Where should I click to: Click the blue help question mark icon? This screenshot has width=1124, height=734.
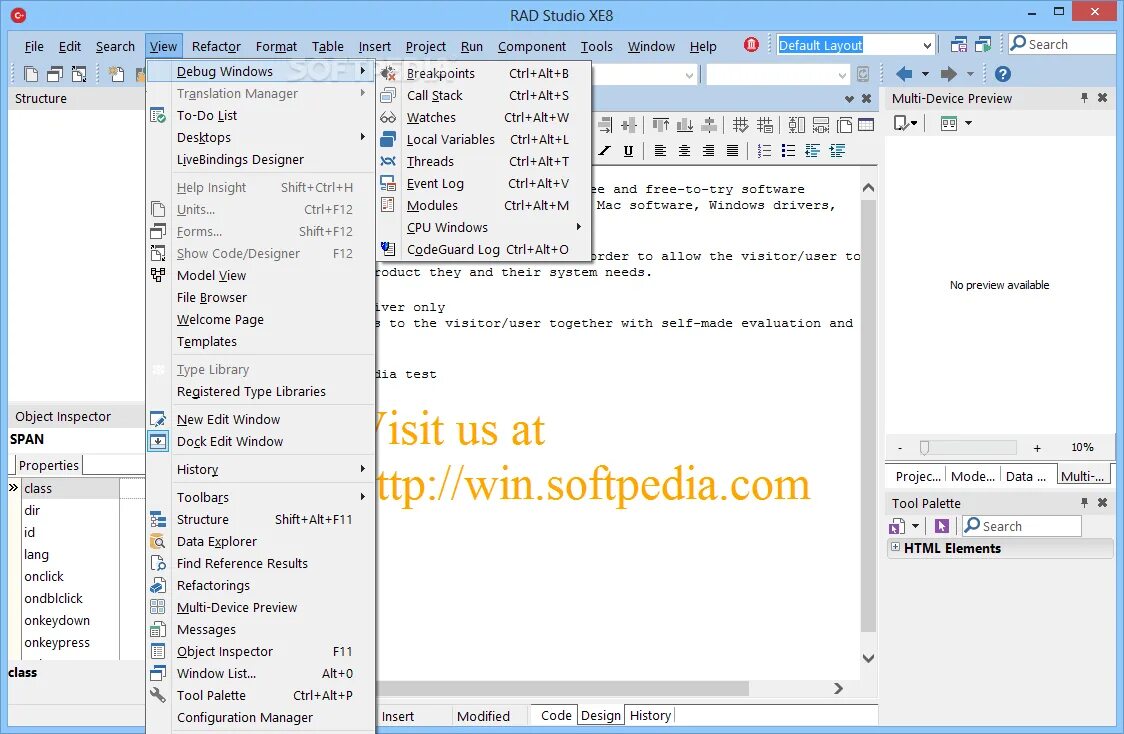pos(1003,74)
